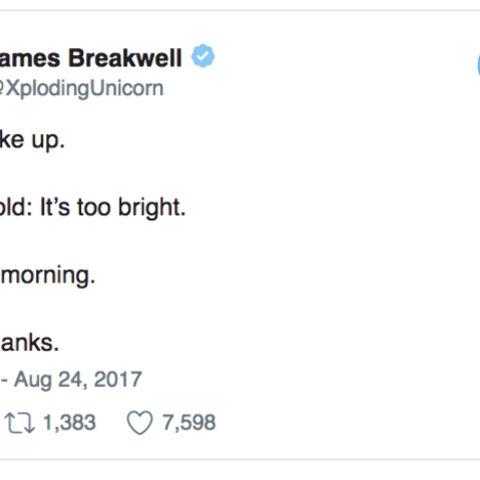Image resolution: width=480 pixels, height=480 pixels.
Task: Like the tweet with the heart icon
Action: pyautogui.click(x=140, y=423)
